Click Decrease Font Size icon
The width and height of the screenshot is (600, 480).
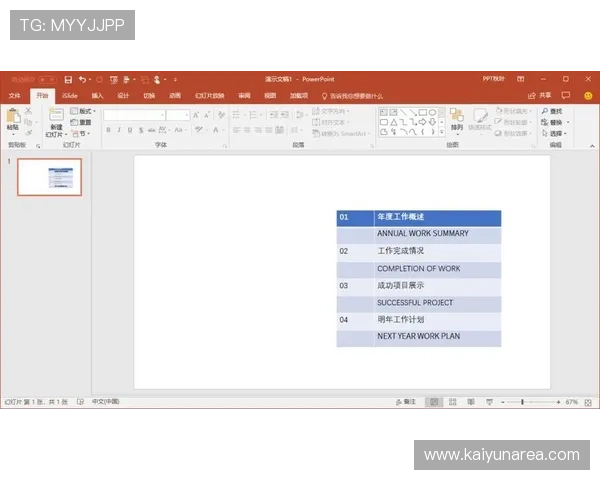207,115
